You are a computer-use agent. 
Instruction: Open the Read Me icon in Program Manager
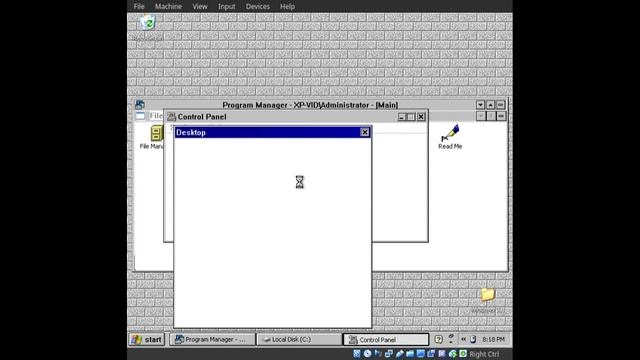pyautogui.click(x=450, y=133)
